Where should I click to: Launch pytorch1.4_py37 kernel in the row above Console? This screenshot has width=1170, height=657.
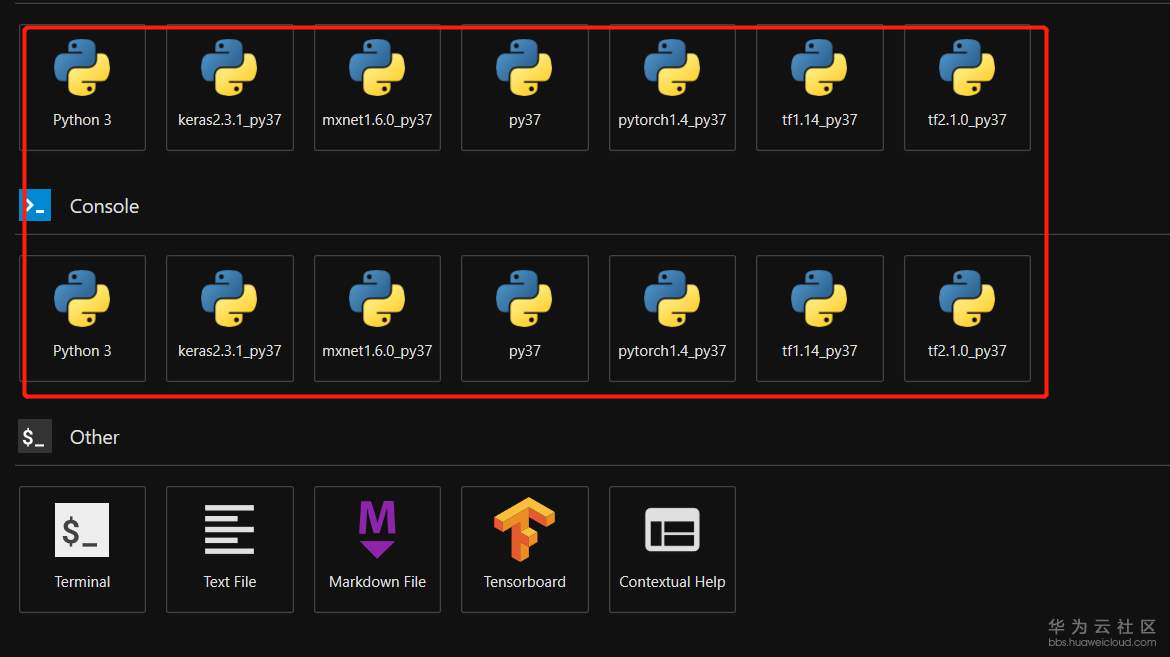[x=672, y=87]
